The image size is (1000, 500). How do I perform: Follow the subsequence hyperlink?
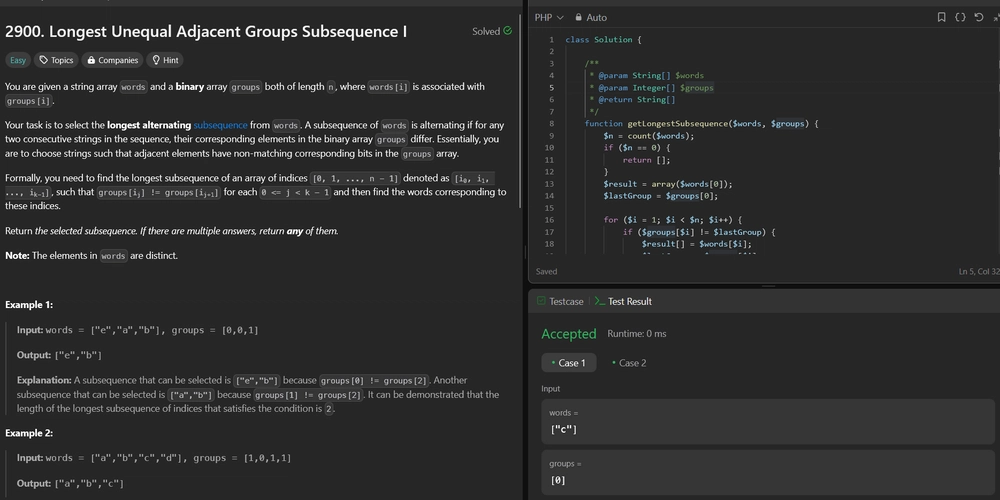pos(220,125)
